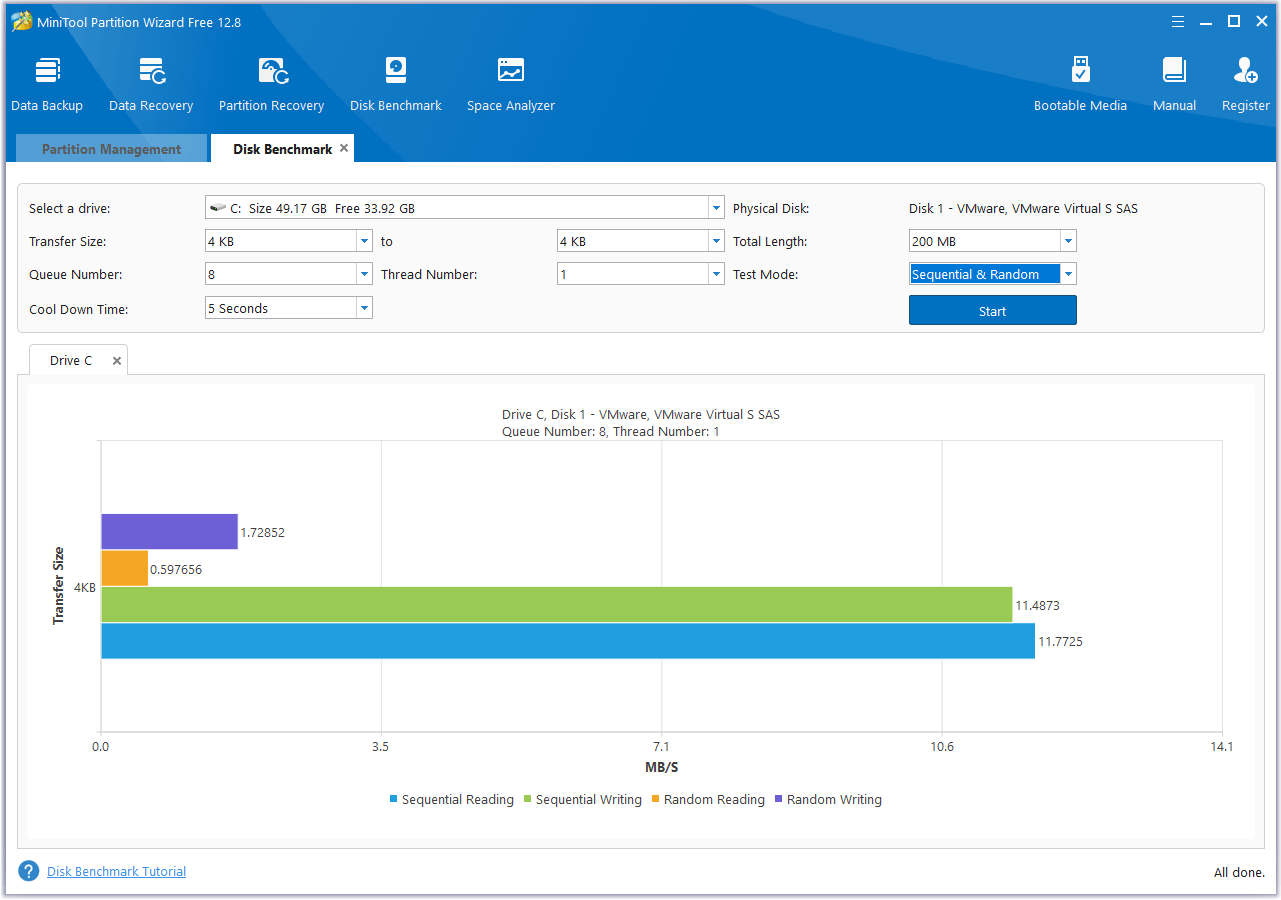Image resolution: width=1281 pixels, height=900 pixels.
Task: Click the 14.1 axis tick label
Action: click(1222, 746)
